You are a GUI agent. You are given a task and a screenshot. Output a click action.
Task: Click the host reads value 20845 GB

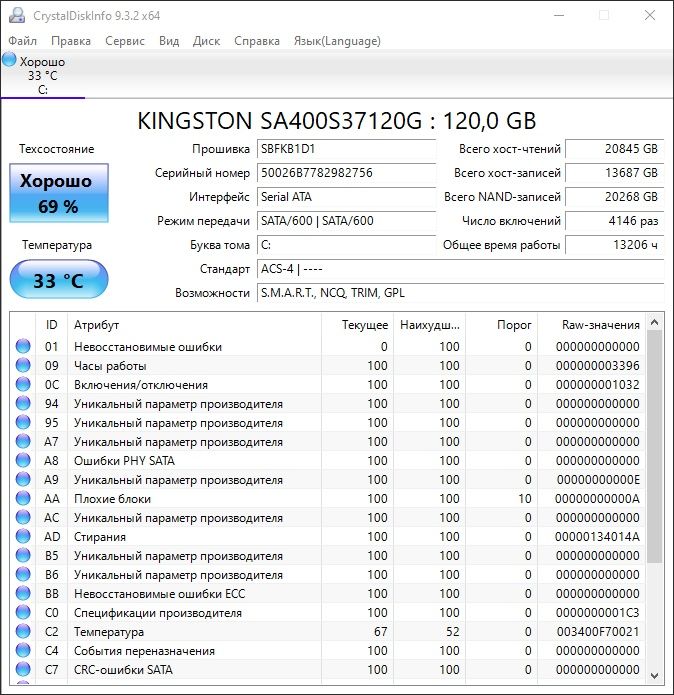615,149
